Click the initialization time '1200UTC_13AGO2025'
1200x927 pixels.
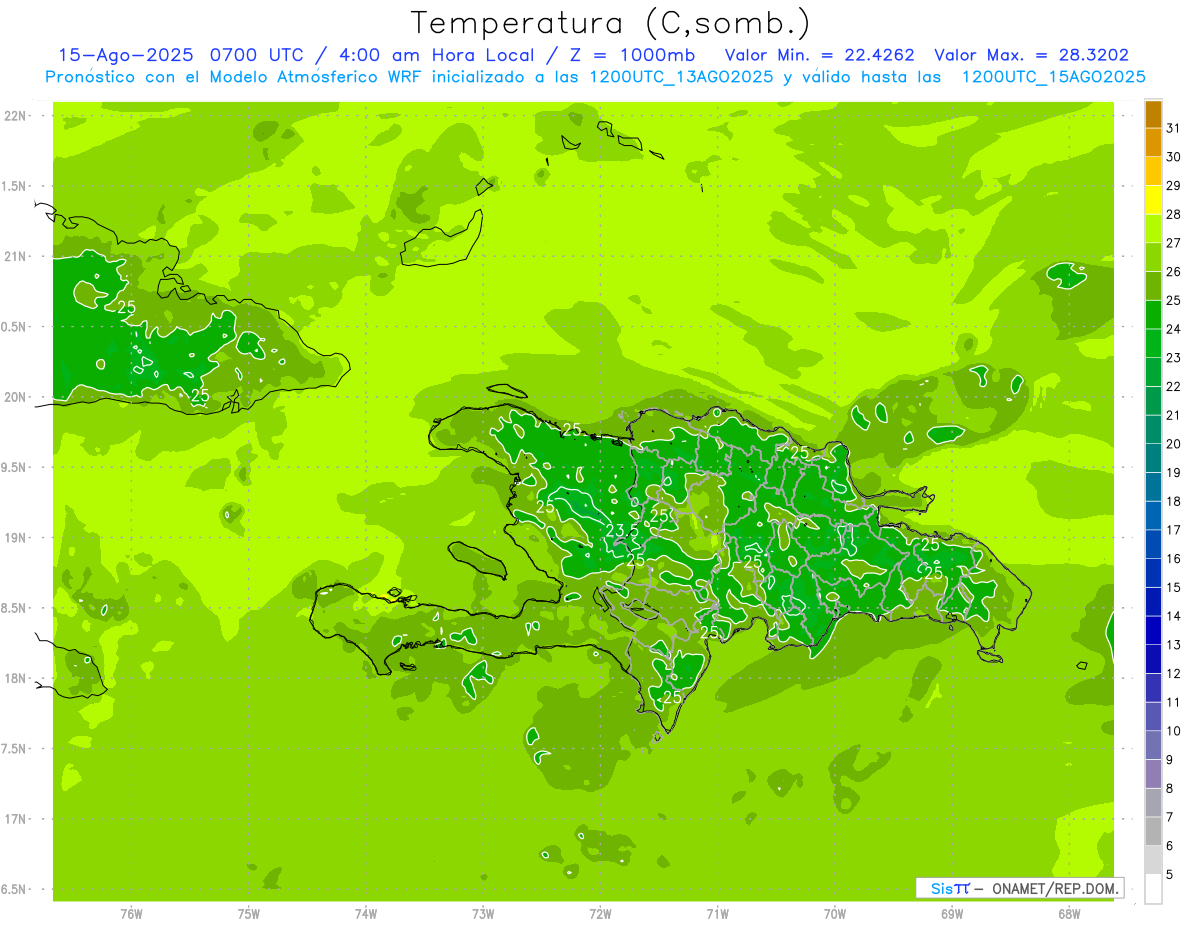click(682, 77)
